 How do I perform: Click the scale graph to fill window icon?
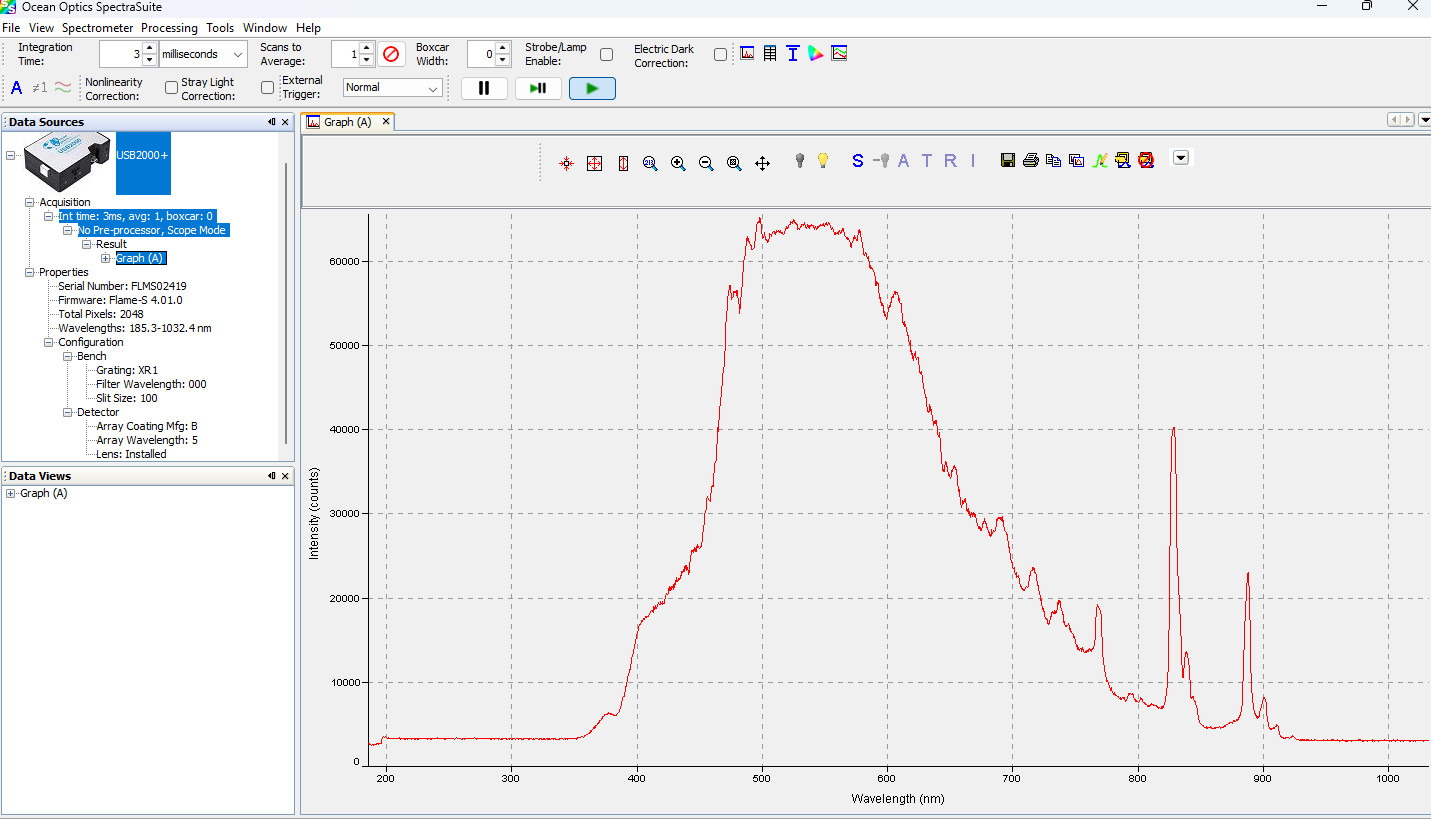[x=595, y=163]
